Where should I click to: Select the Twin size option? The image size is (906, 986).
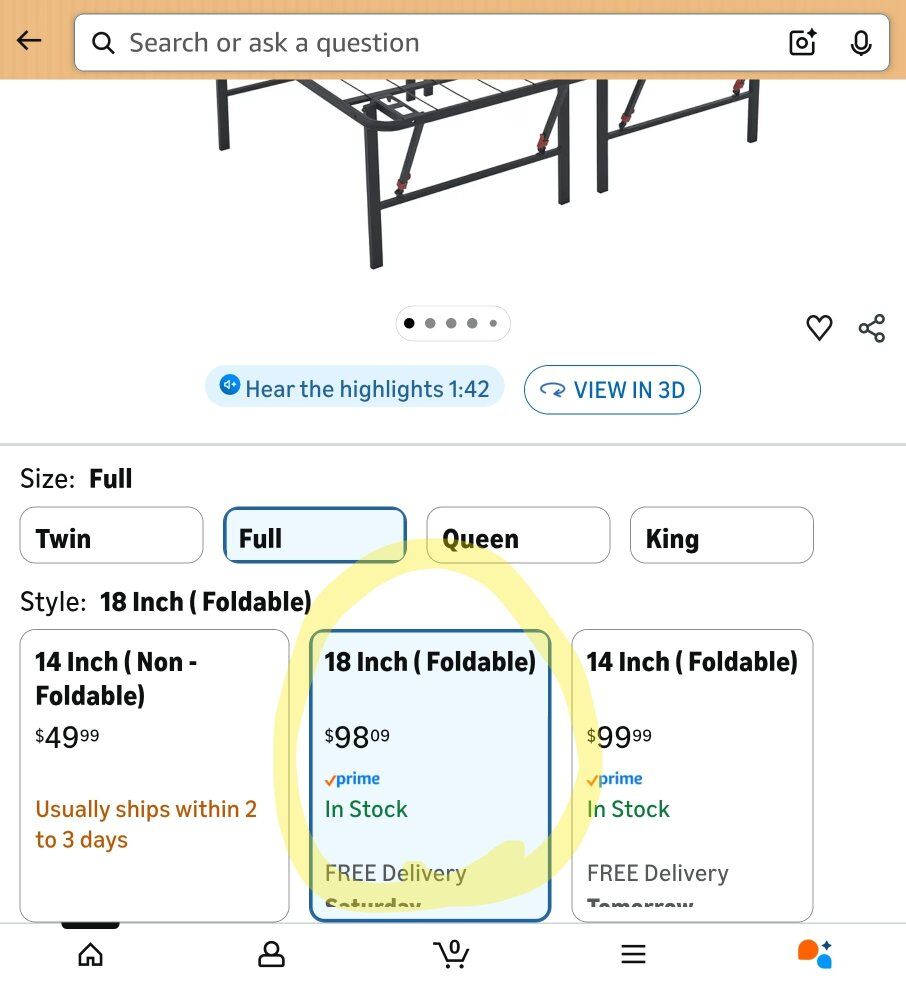[x=111, y=536]
